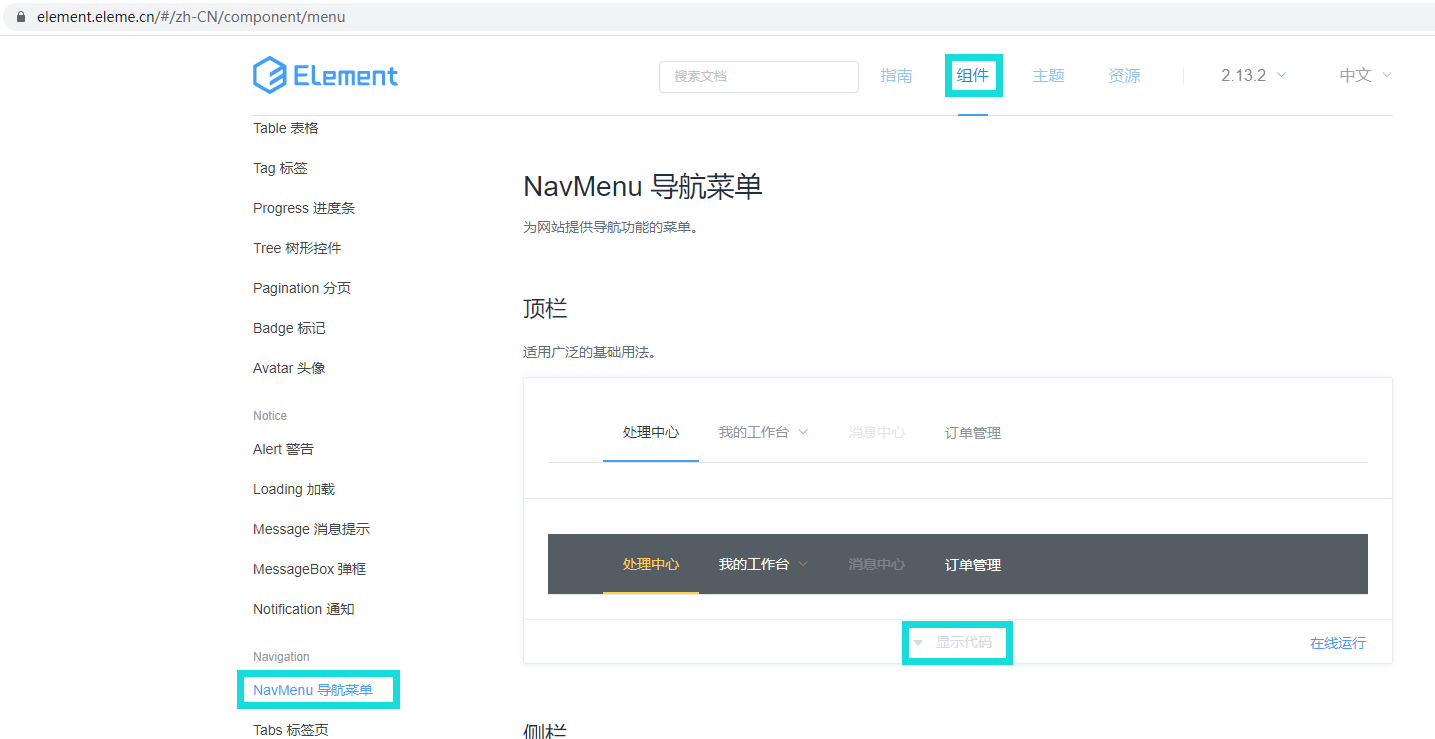Go to Tag 标签 in sidebar

tap(280, 168)
